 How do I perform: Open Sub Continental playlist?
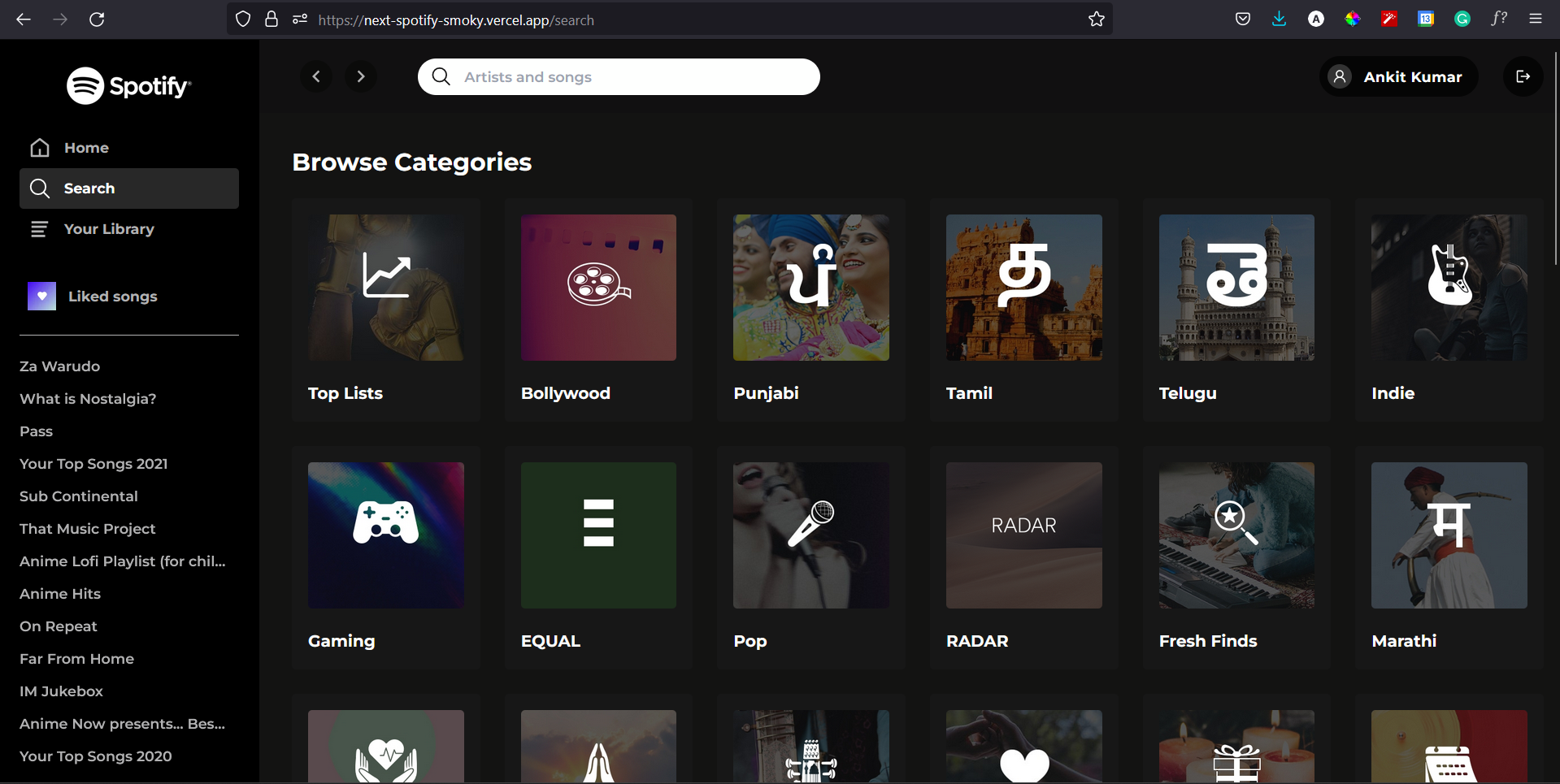(79, 496)
